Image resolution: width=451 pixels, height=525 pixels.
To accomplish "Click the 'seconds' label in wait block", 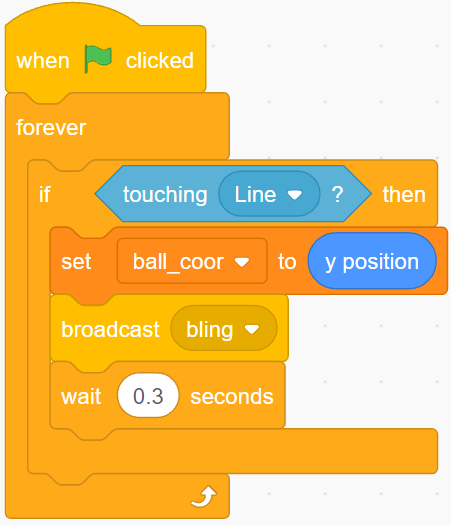I will [232, 396].
